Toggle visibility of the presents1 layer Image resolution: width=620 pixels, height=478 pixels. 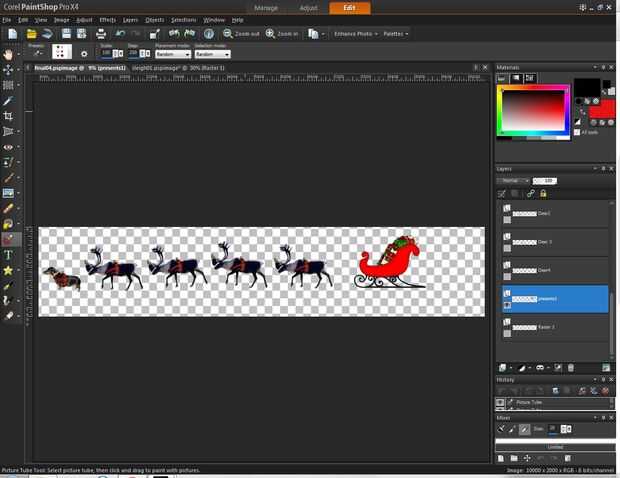click(x=507, y=305)
